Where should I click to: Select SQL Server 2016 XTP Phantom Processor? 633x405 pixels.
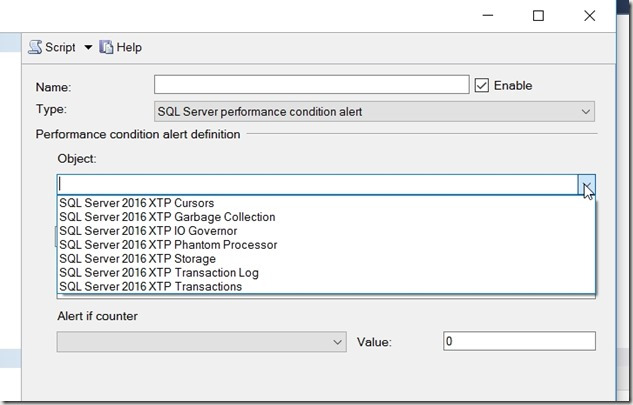(168, 245)
